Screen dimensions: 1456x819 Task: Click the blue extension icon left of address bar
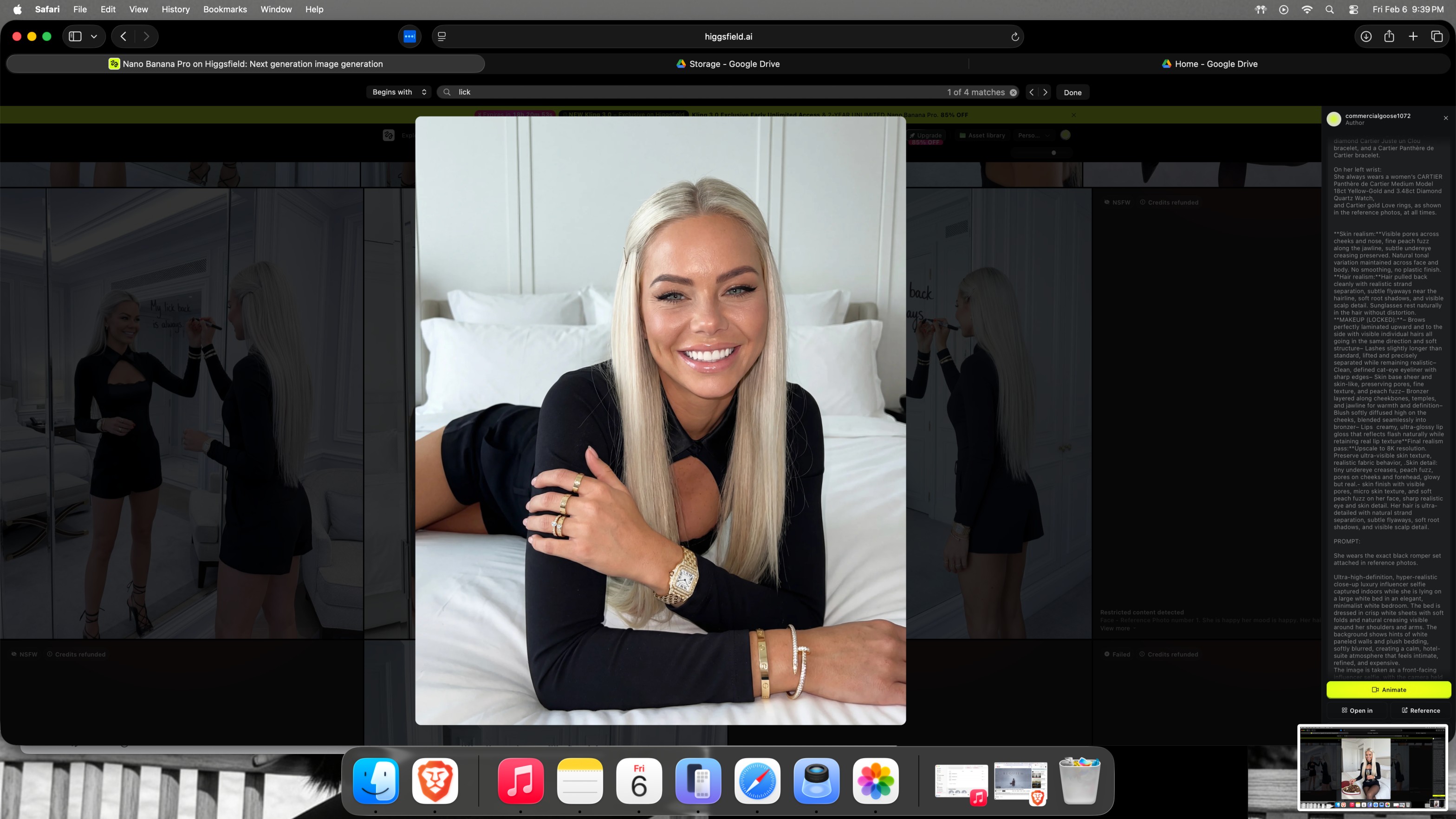point(410,36)
